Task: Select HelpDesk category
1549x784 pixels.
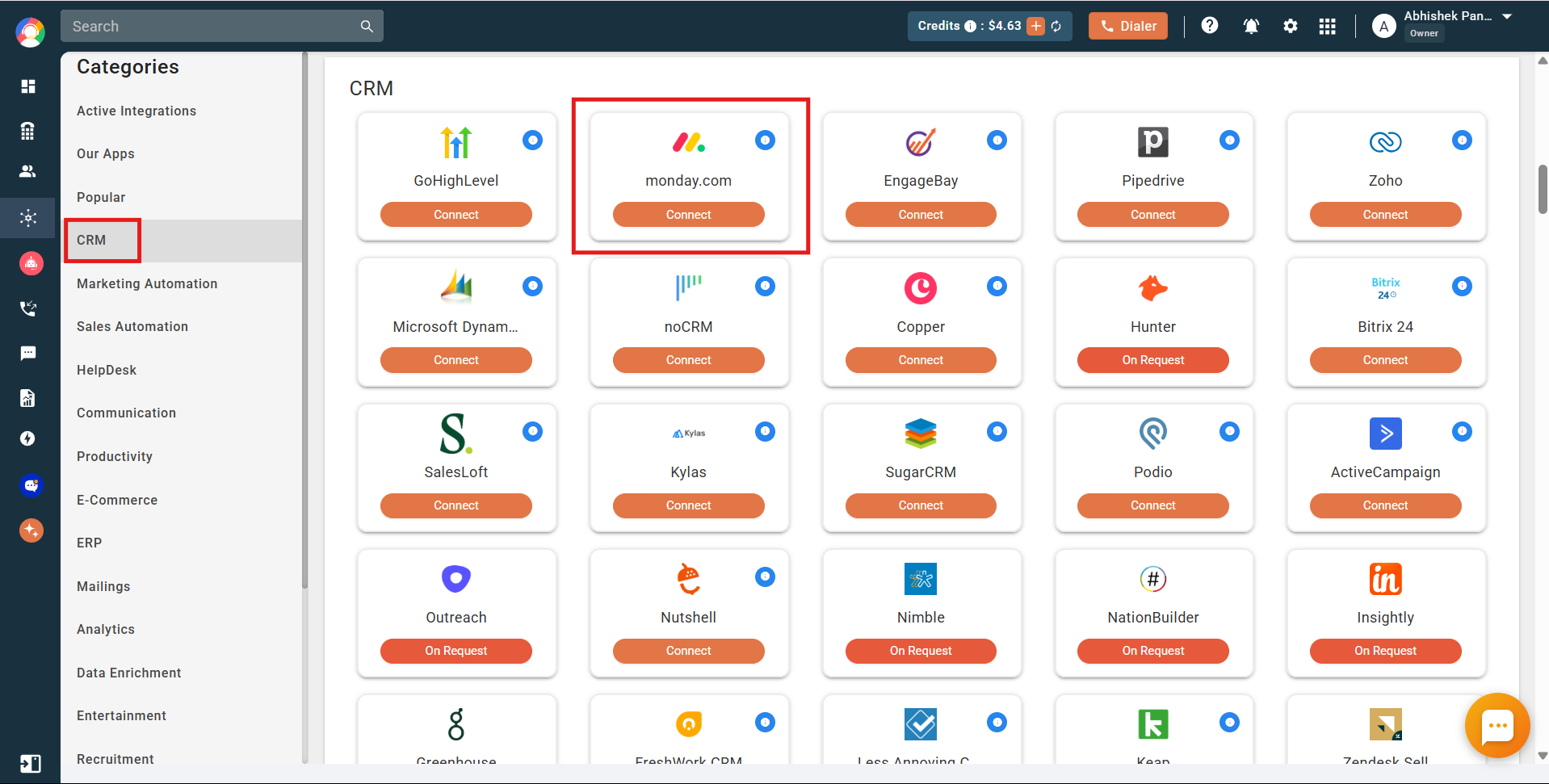Action: pos(107,370)
